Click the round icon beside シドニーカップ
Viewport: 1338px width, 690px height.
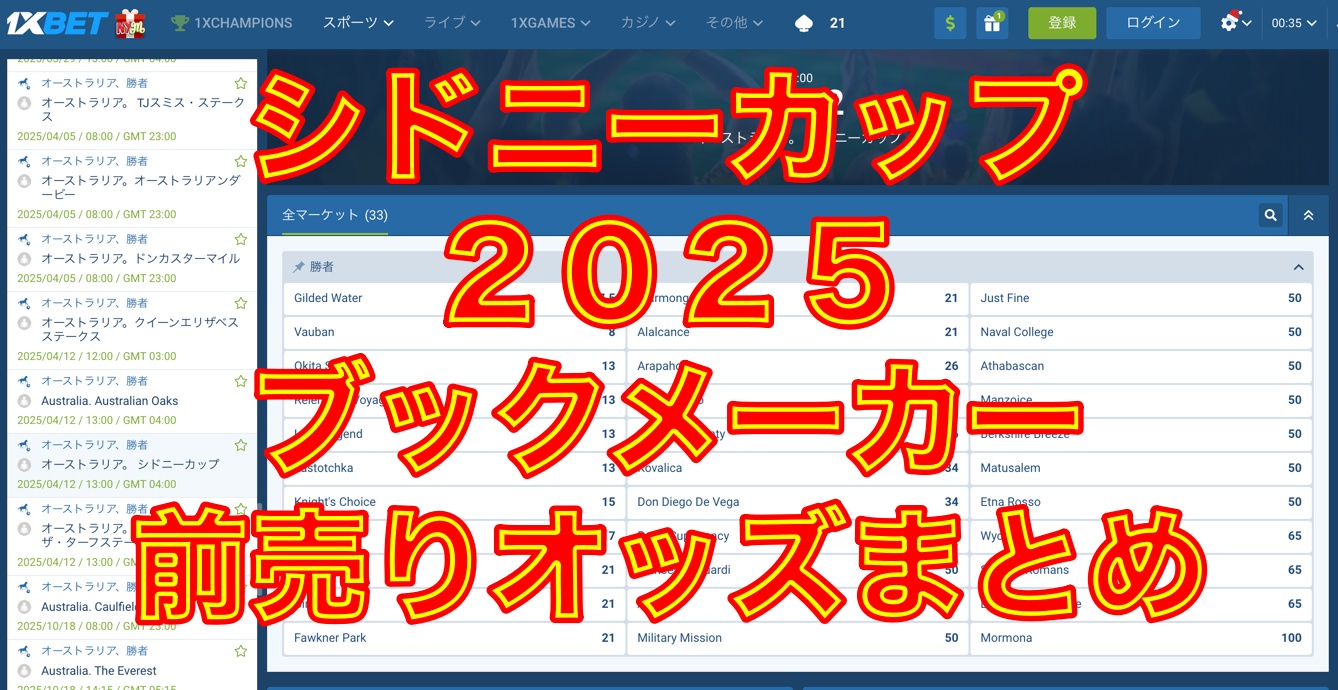pos(24,465)
